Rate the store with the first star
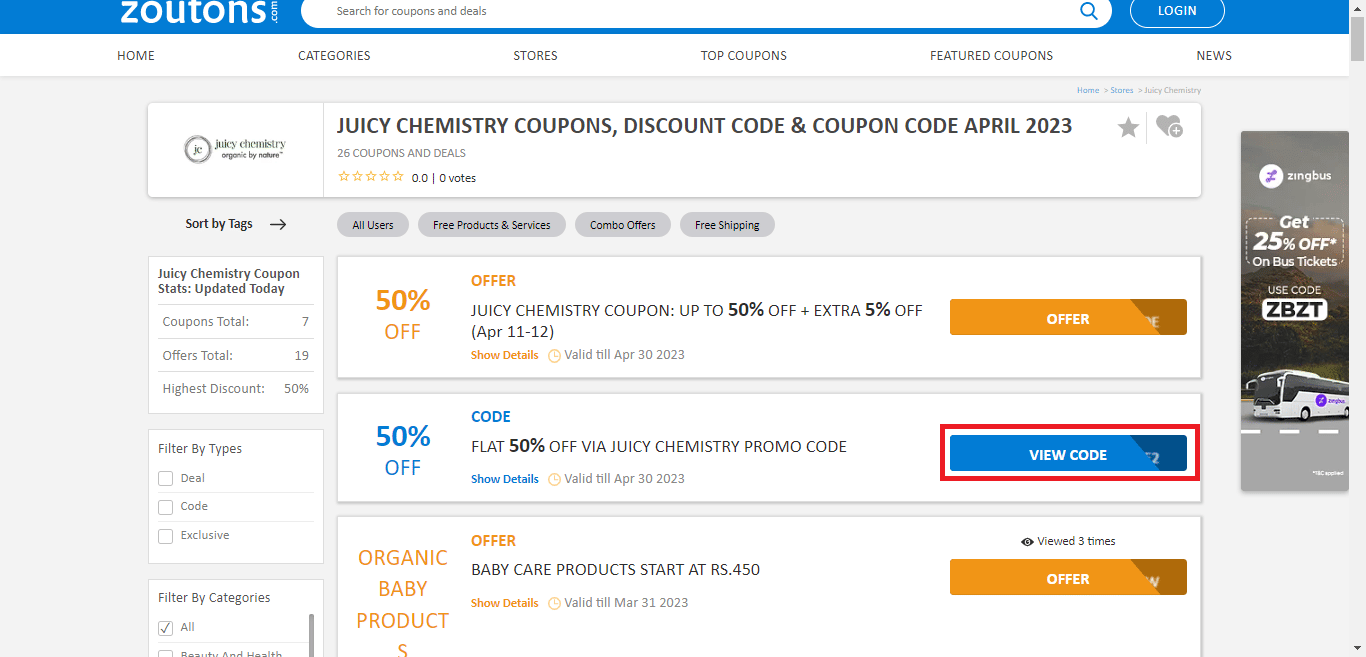The width and height of the screenshot is (1366, 657). click(344, 175)
